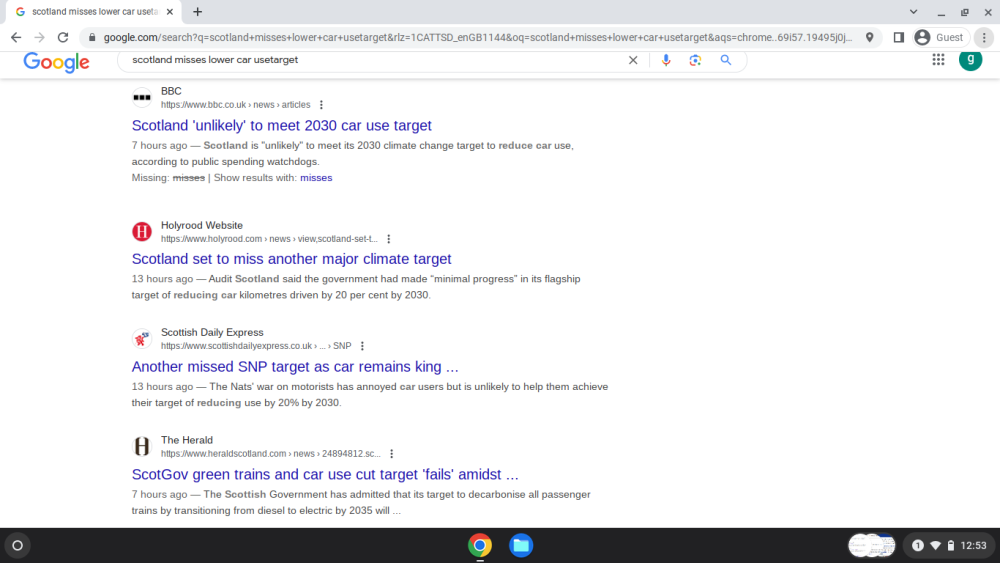Open more options for Holyrood result

tap(388, 239)
